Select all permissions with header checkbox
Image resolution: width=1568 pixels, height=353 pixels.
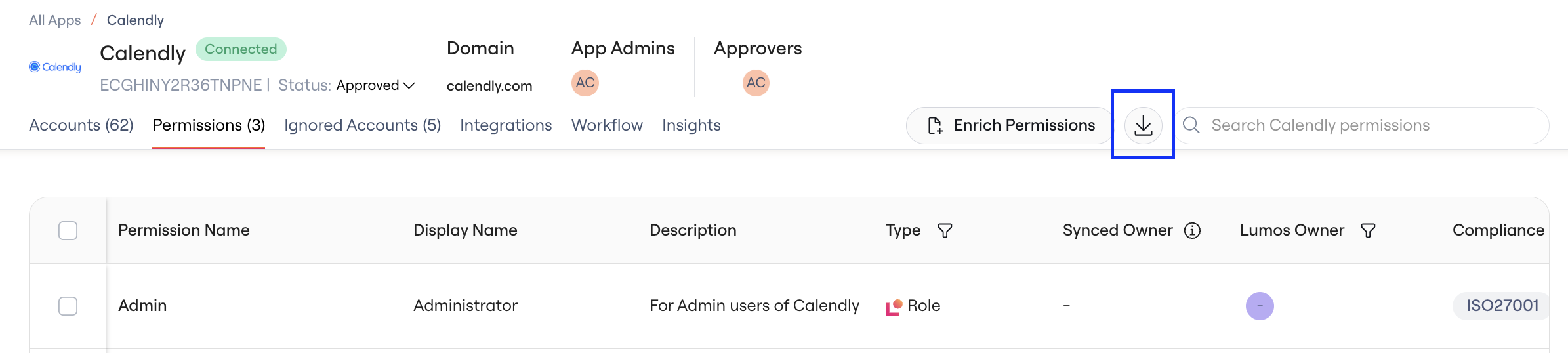68,230
